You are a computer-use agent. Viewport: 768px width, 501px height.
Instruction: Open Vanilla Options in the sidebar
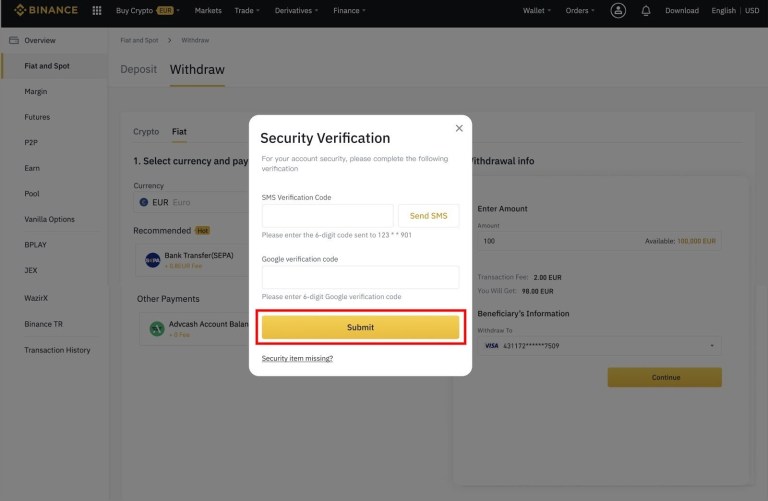coord(49,219)
